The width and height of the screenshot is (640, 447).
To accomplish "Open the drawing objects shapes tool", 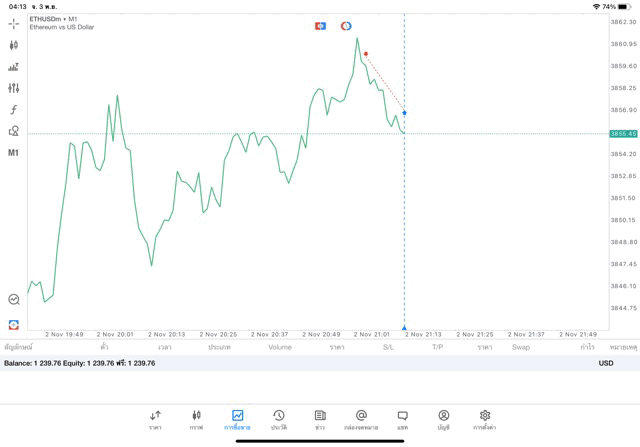I will tap(14, 131).
